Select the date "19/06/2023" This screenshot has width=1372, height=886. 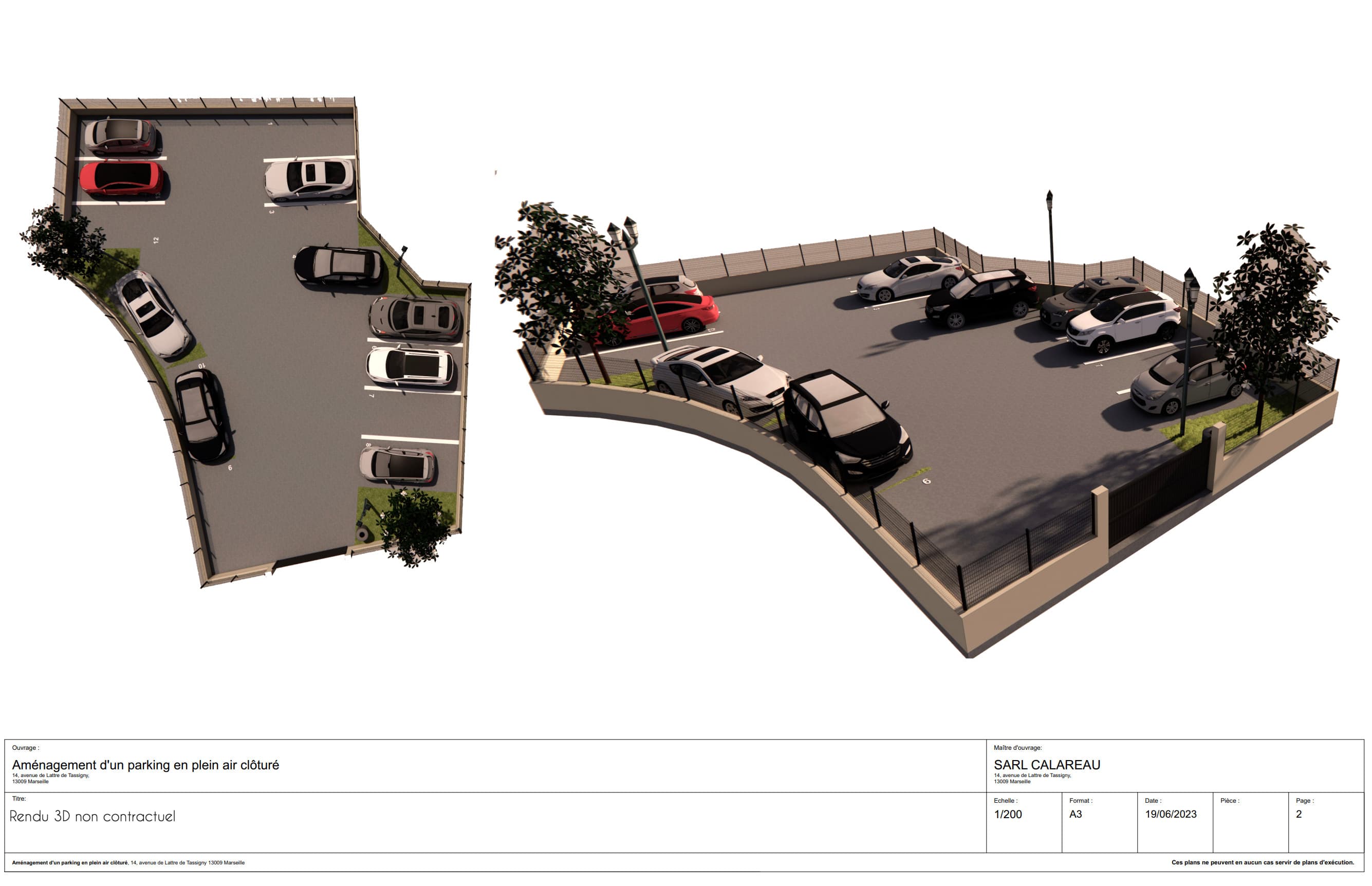1171,815
